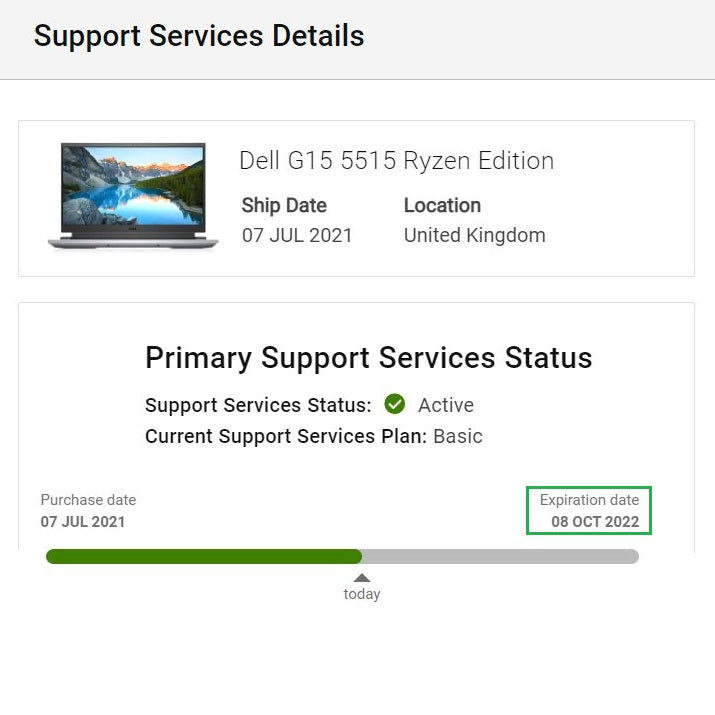
Task: Click the Purchase date label
Action: [88, 500]
